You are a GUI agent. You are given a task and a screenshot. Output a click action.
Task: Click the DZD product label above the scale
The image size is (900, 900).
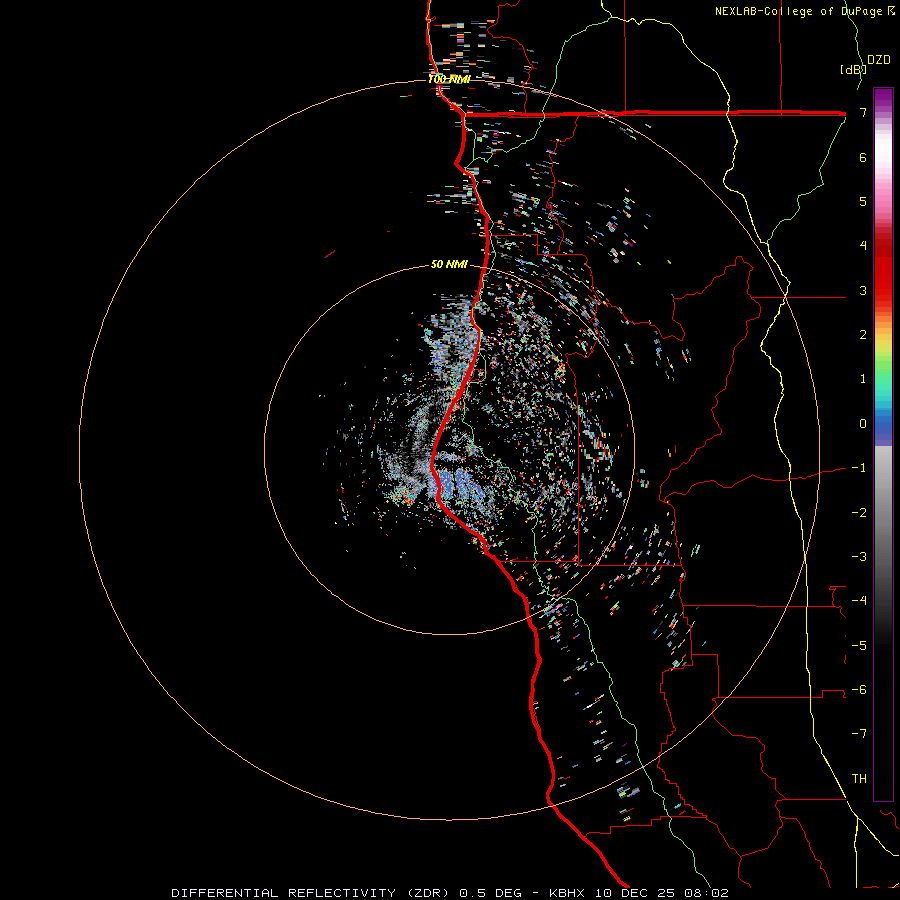(879, 60)
